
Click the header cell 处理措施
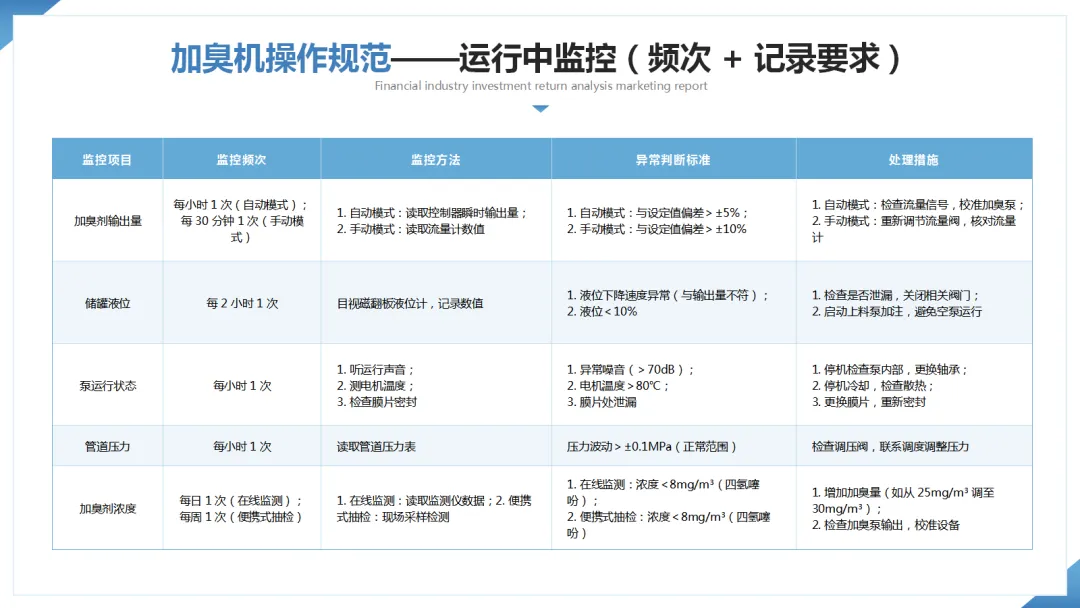click(913, 160)
